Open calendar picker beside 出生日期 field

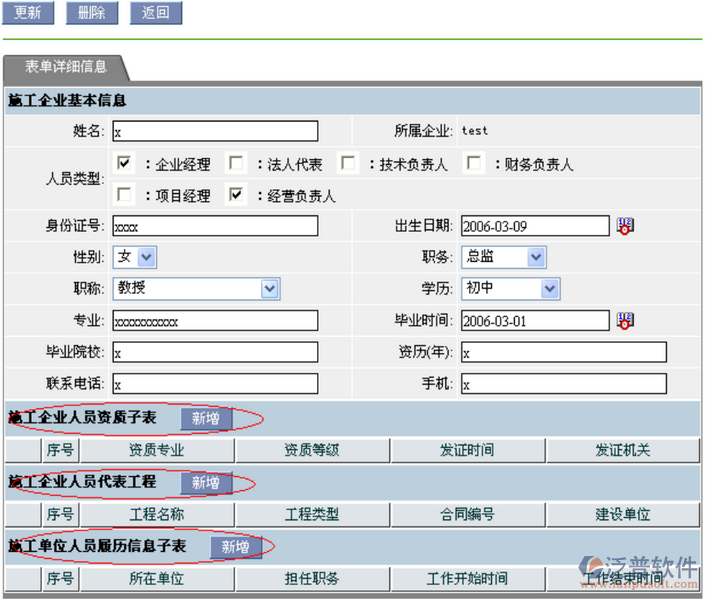pos(625,226)
